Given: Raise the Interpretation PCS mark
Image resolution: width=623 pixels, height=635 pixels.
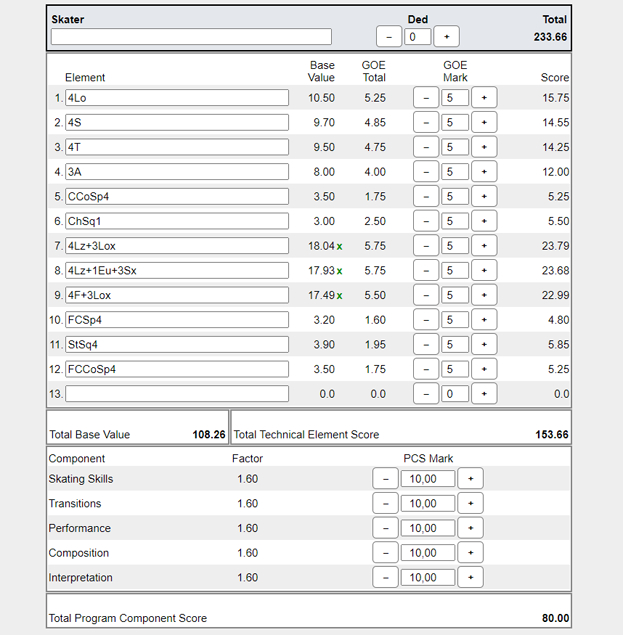Looking at the screenshot, I should point(470,578).
